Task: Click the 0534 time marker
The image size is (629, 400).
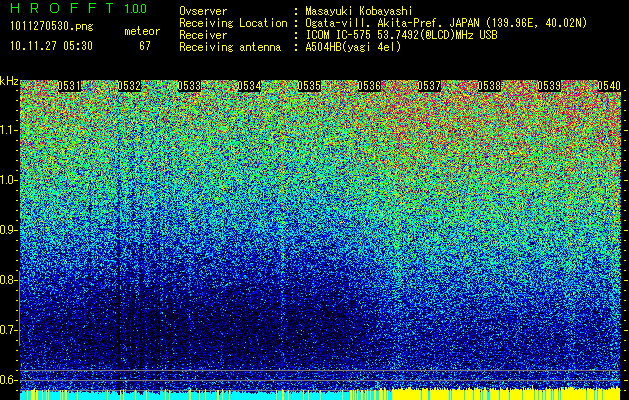Action: pos(249,86)
